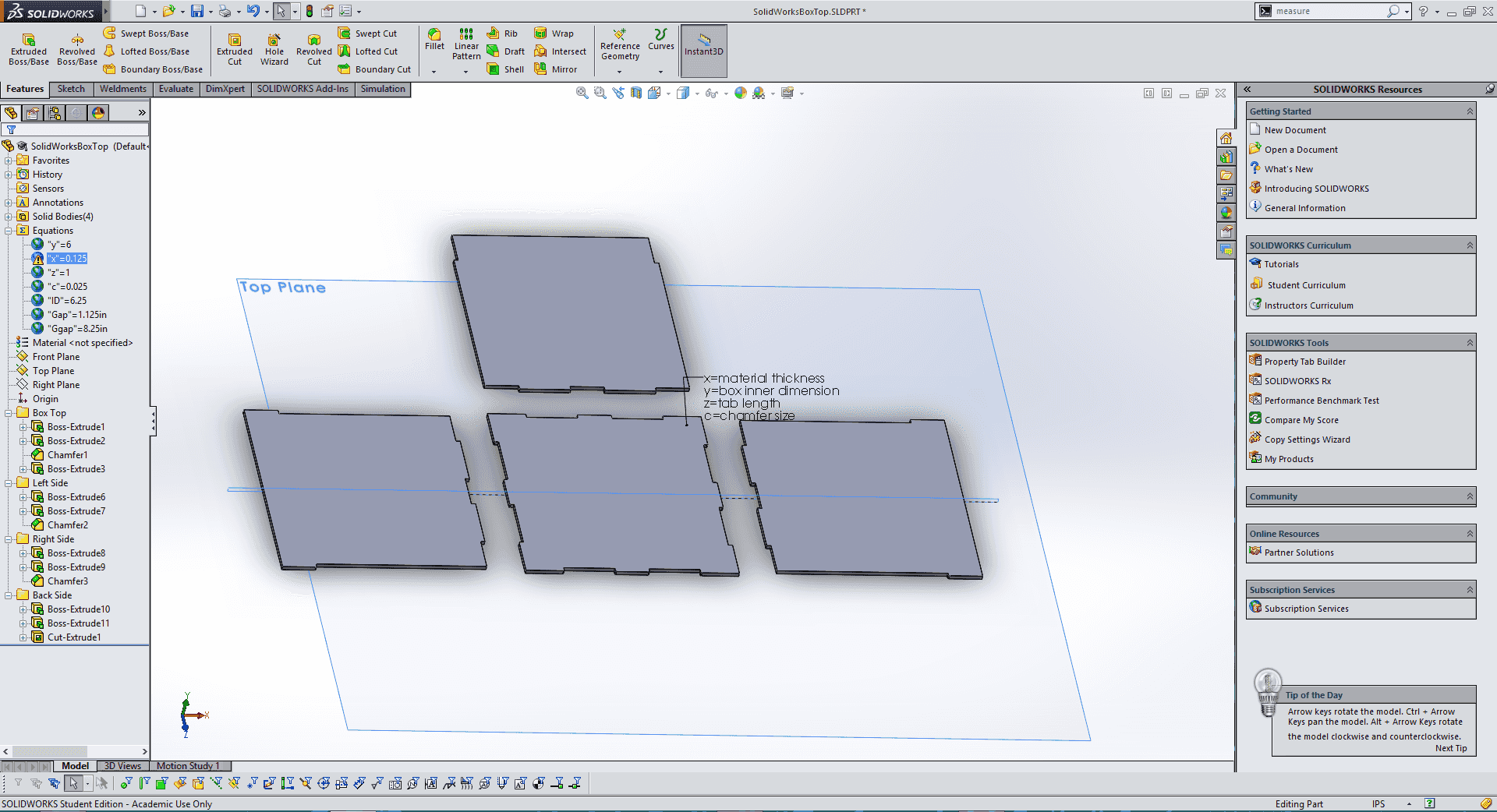Open the PropertyManager tab icon
Image resolution: width=1497 pixels, height=812 pixels.
click(x=33, y=113)
